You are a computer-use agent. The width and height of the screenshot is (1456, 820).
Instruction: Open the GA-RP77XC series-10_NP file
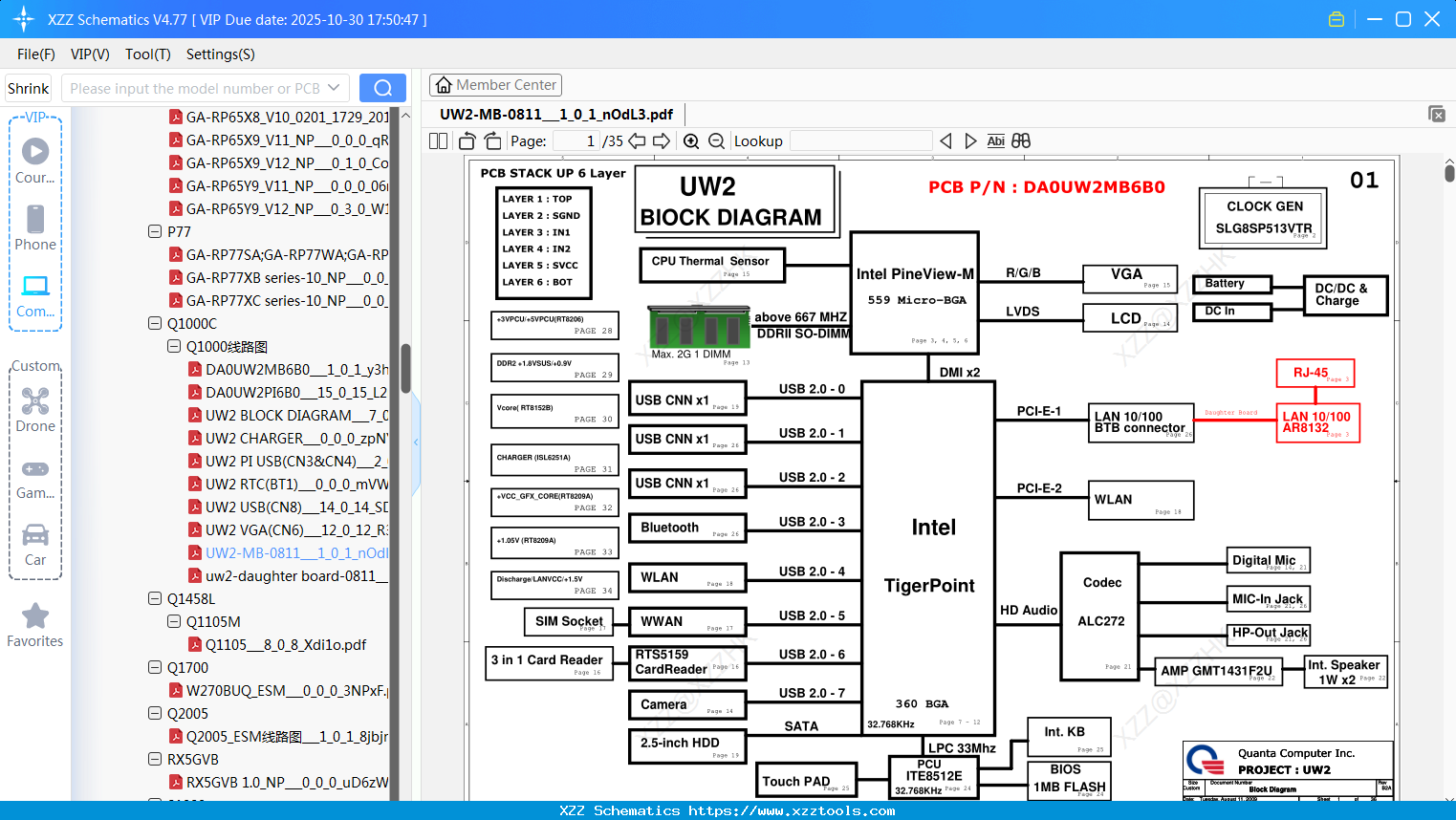279,300
